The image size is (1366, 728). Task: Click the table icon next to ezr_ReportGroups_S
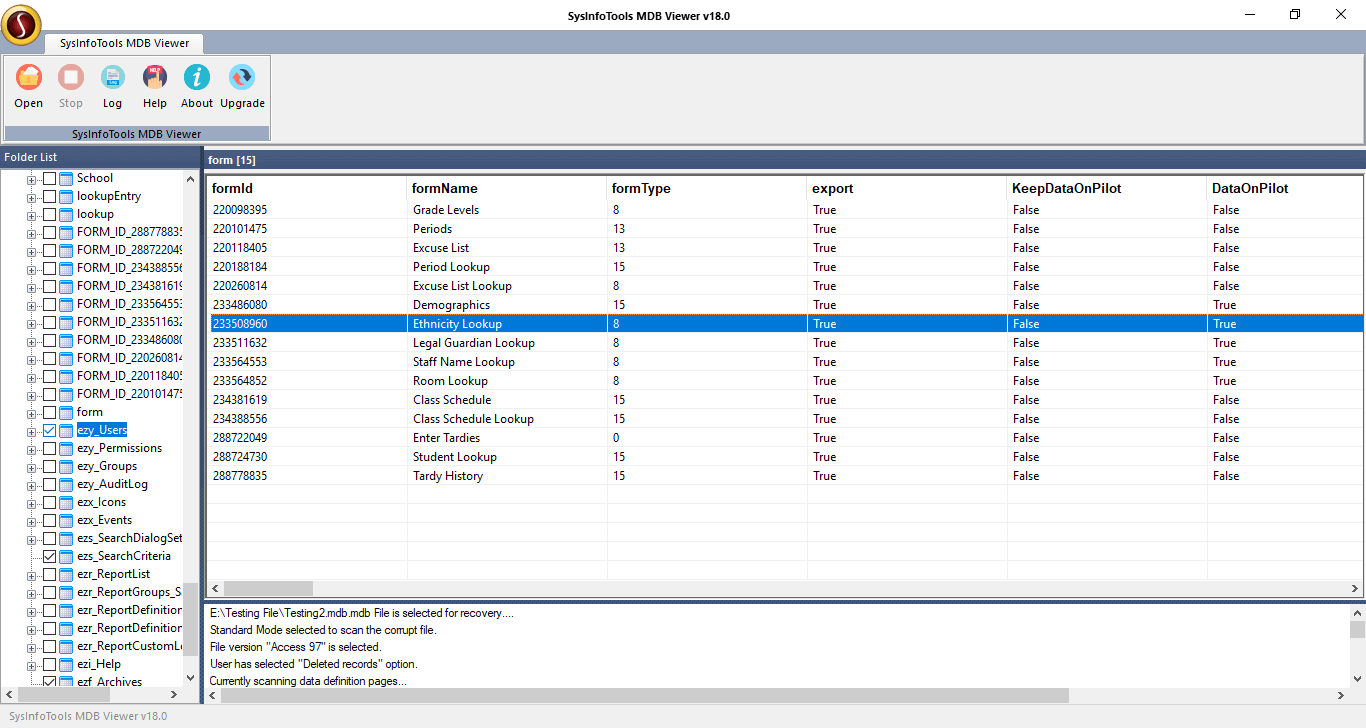tap(66, 592)
